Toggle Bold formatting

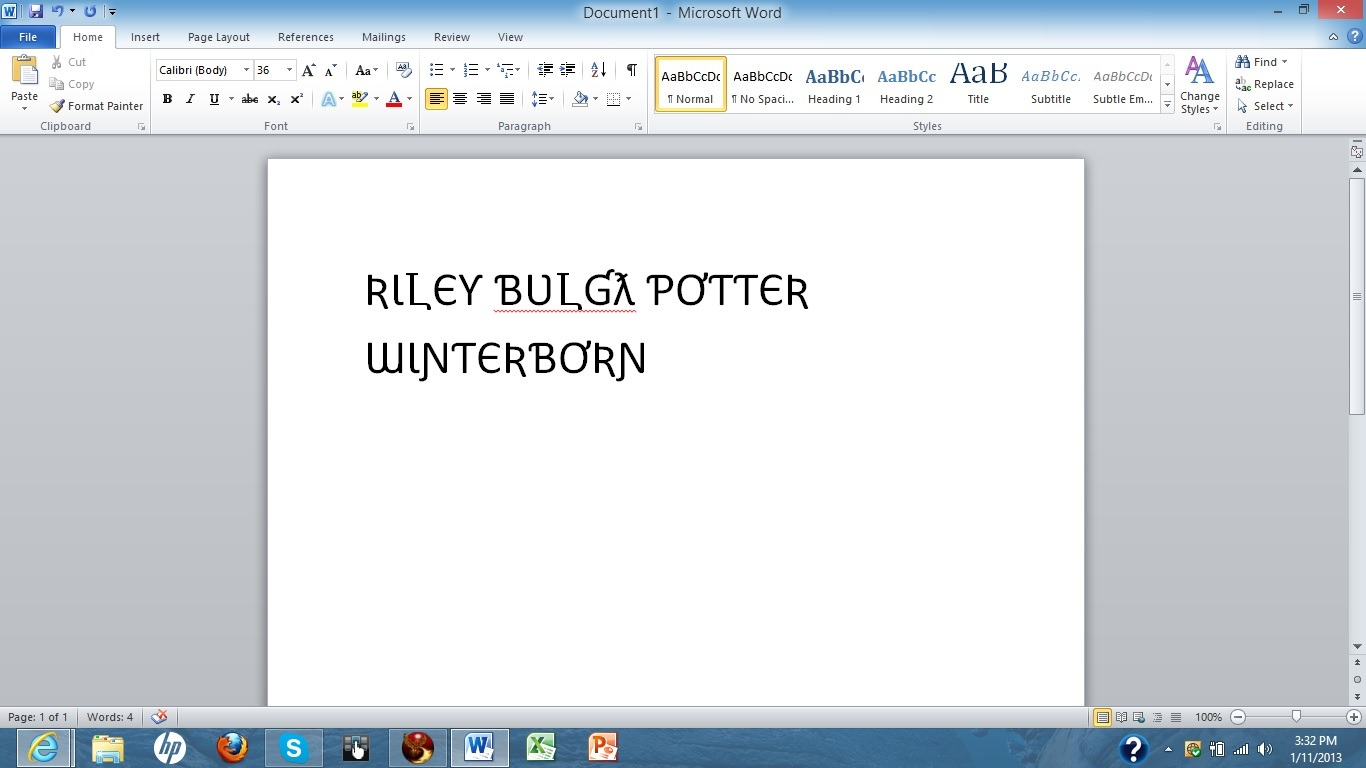point(167,99)
